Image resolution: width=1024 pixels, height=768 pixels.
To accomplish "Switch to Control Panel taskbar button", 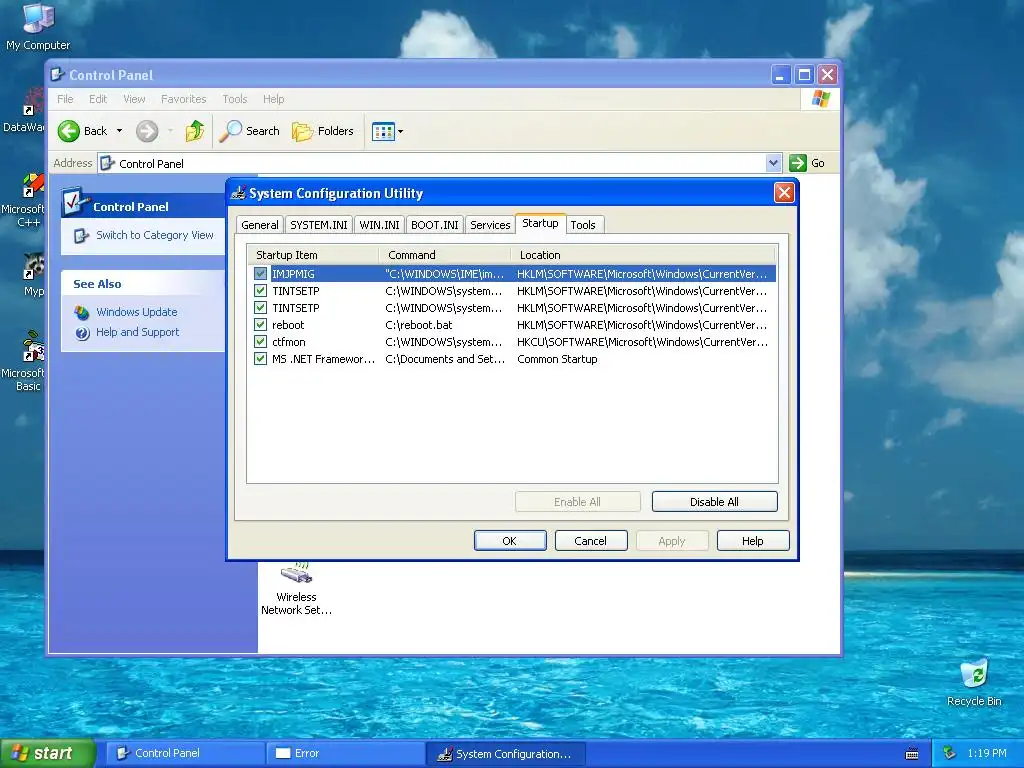I will click(185, 754).
